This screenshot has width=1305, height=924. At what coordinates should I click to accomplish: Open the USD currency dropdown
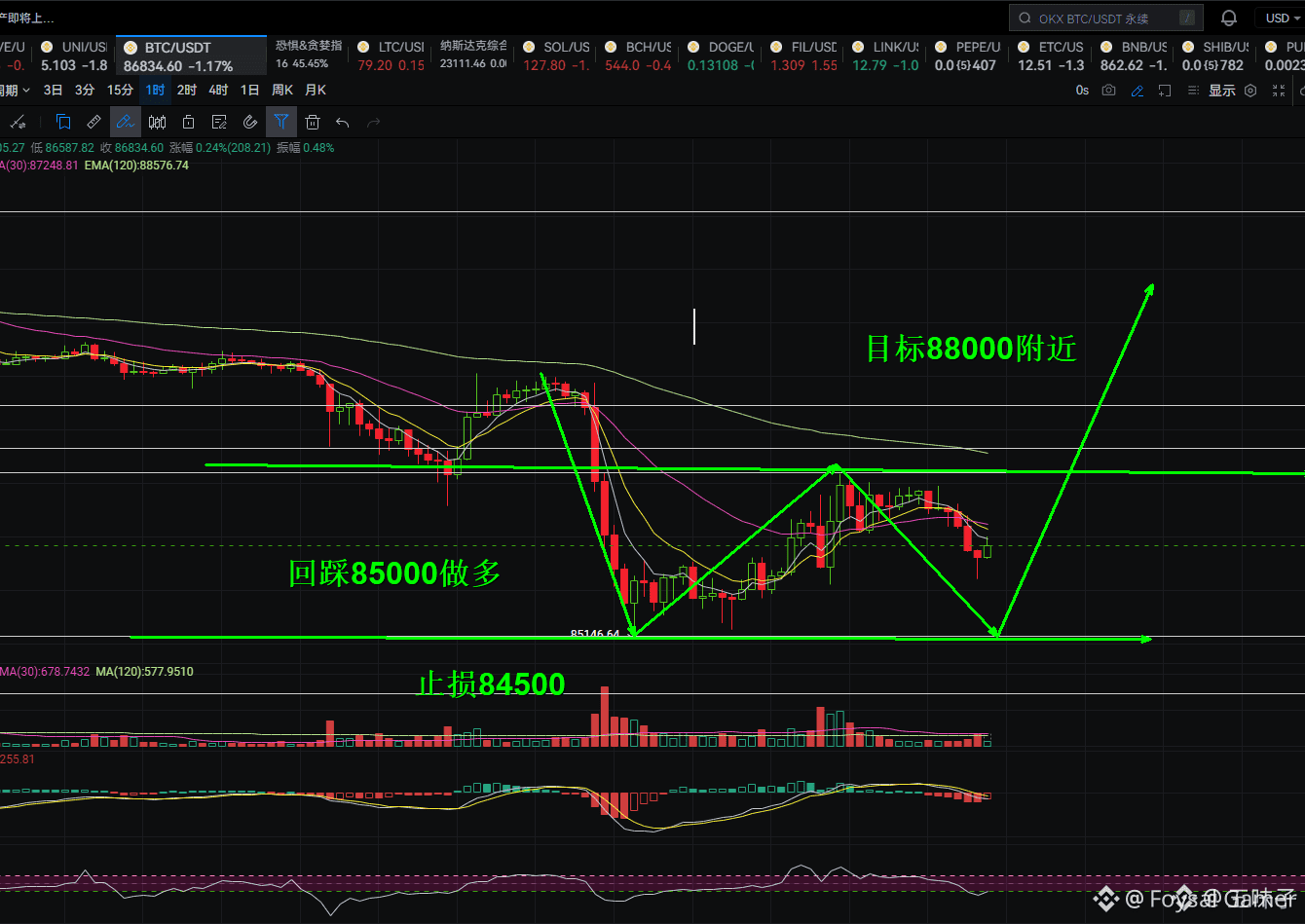(x=1280, y=18)
